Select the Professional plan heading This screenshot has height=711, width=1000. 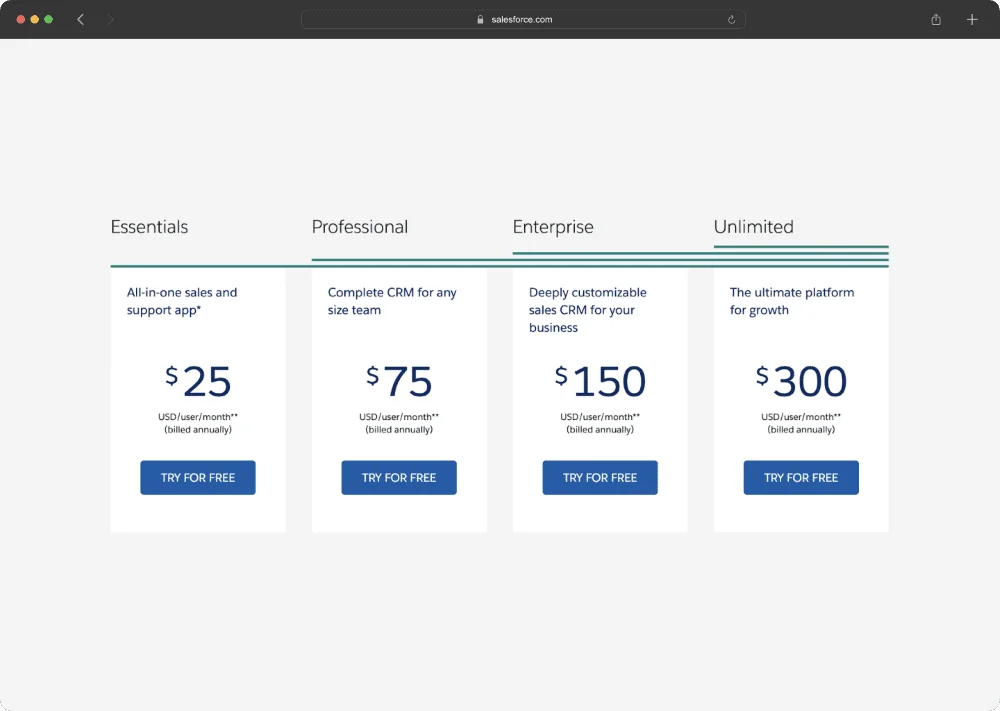360,227
